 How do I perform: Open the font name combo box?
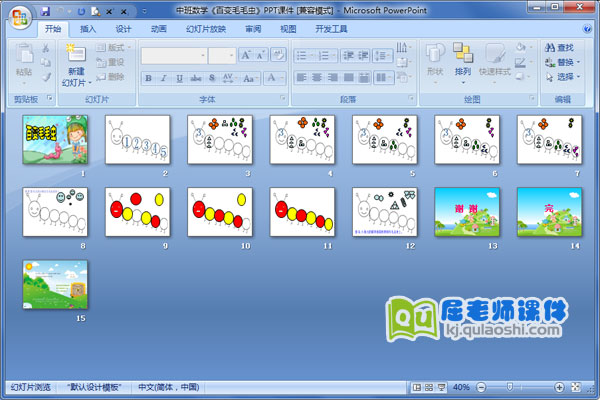coord(174,56)
